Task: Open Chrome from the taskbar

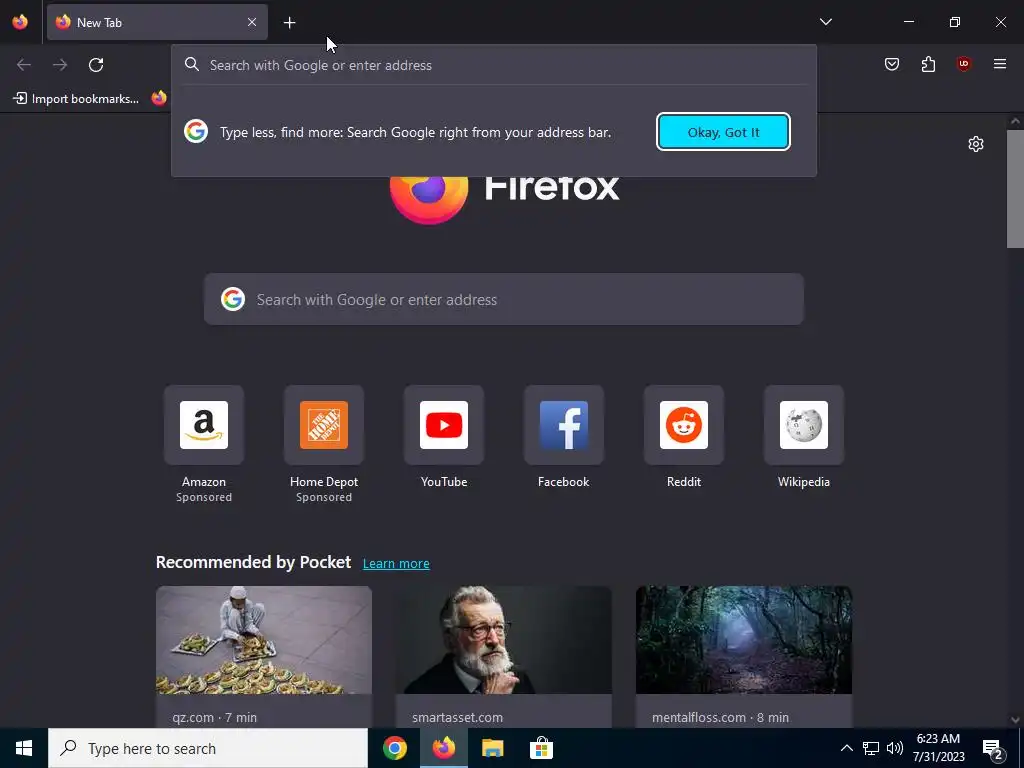Action: coord(394,748)
